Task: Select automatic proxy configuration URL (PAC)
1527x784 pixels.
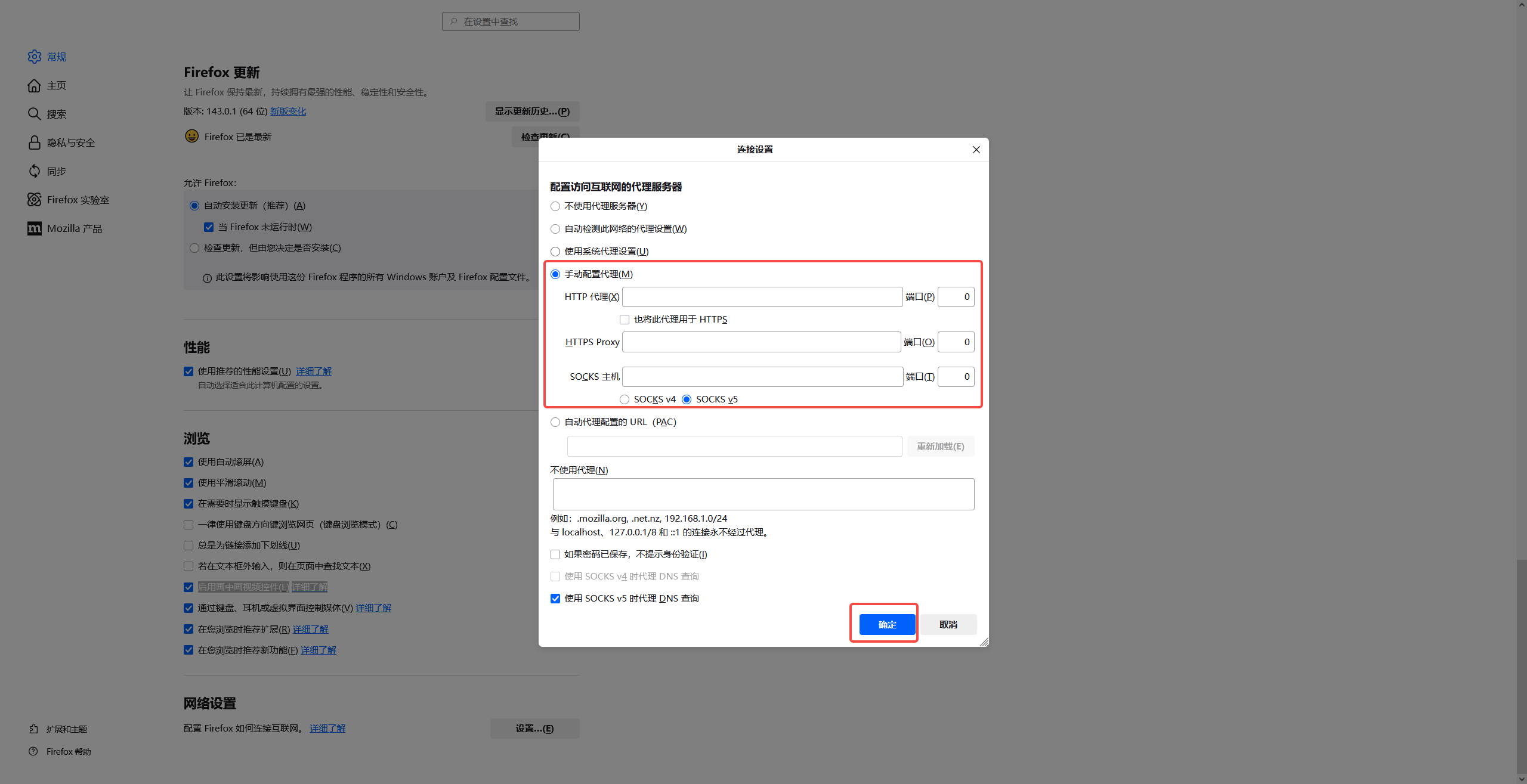Action: tap(555, 422)
